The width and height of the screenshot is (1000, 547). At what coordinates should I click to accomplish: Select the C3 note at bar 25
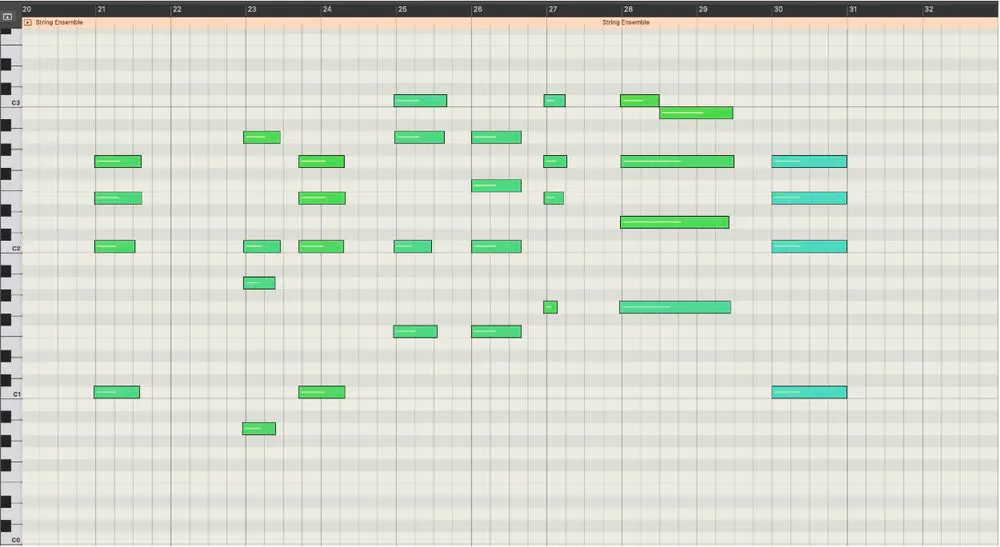(x=420, y=100)
